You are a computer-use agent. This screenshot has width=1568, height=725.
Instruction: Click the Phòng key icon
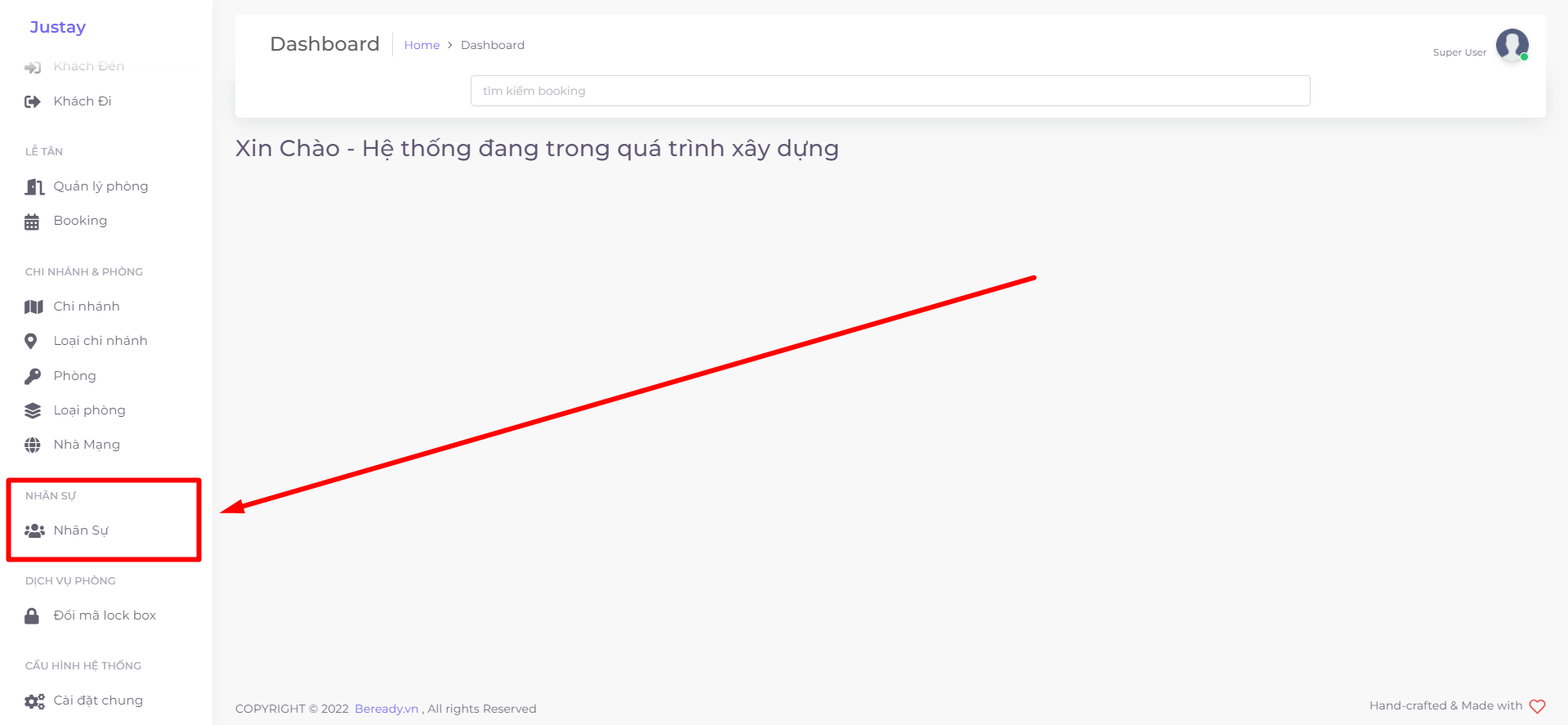[x=33, y=376]
